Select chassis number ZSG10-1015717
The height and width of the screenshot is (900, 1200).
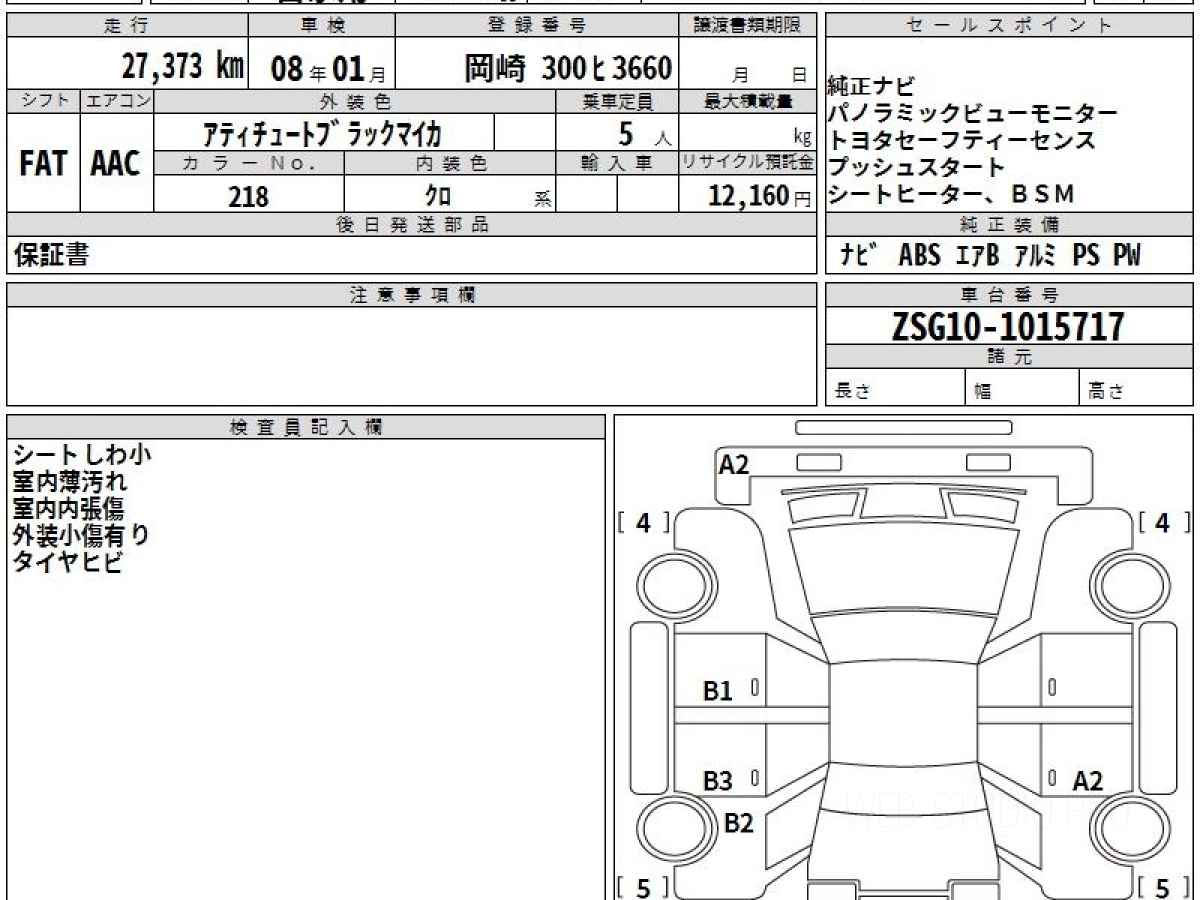pyautogui.click(x=1009, y=327)
